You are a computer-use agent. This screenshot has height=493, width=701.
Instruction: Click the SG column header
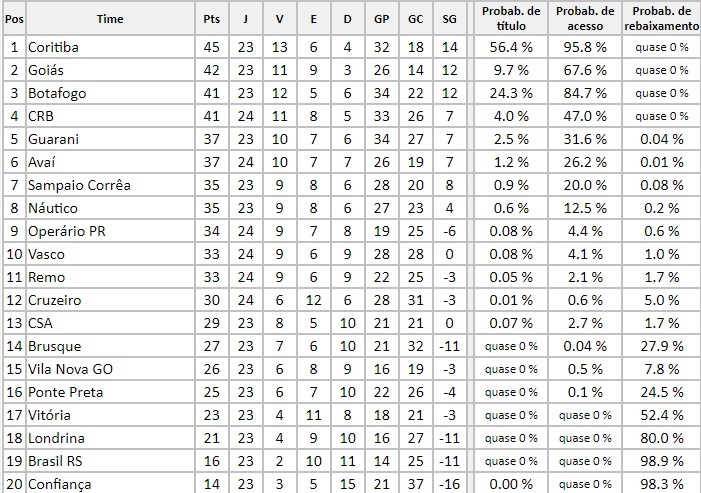449,18
